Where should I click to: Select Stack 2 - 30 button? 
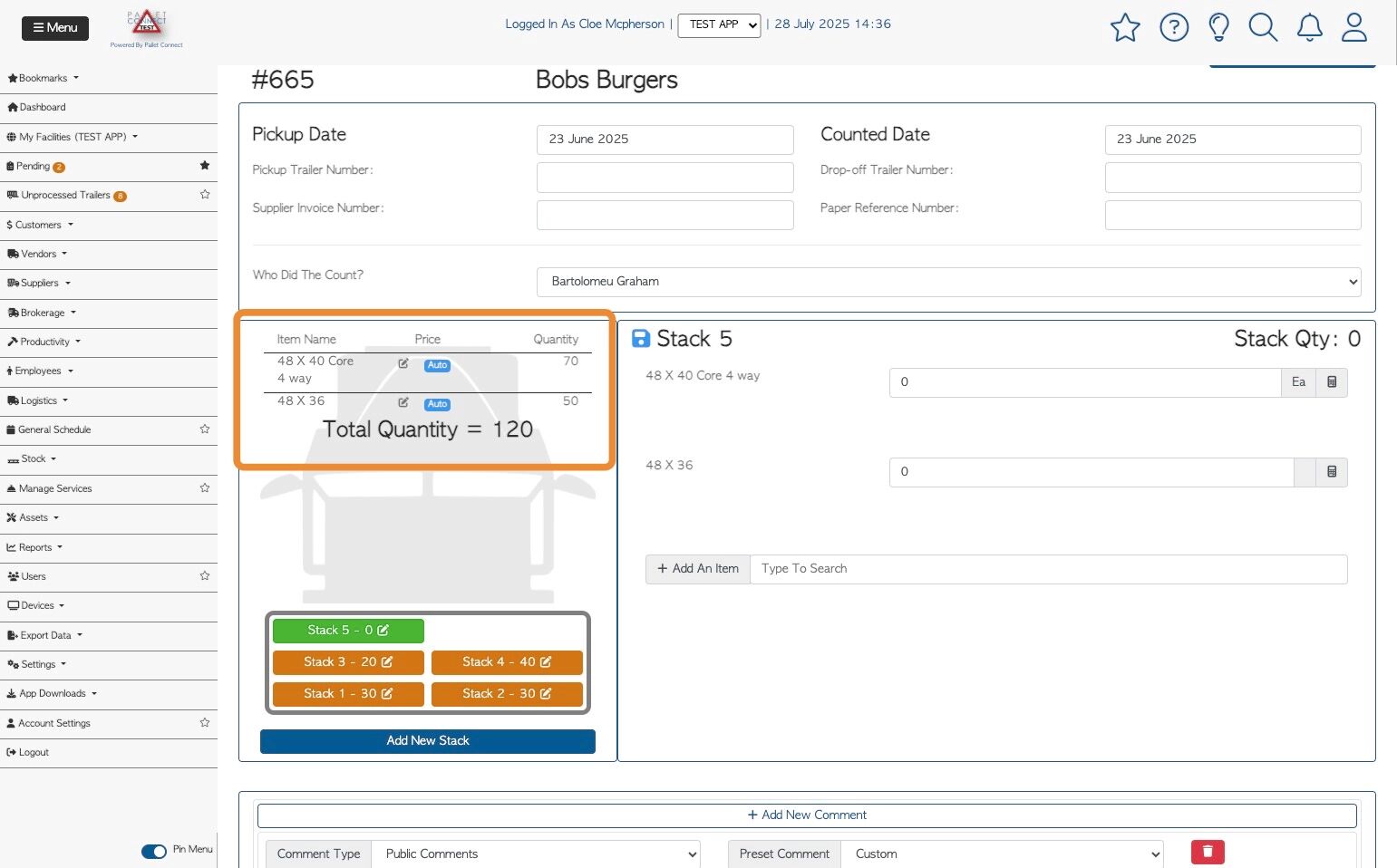[507, 694]
